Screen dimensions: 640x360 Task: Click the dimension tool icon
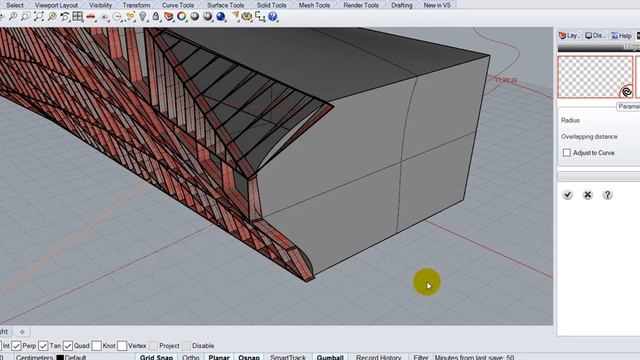(260, 17)
